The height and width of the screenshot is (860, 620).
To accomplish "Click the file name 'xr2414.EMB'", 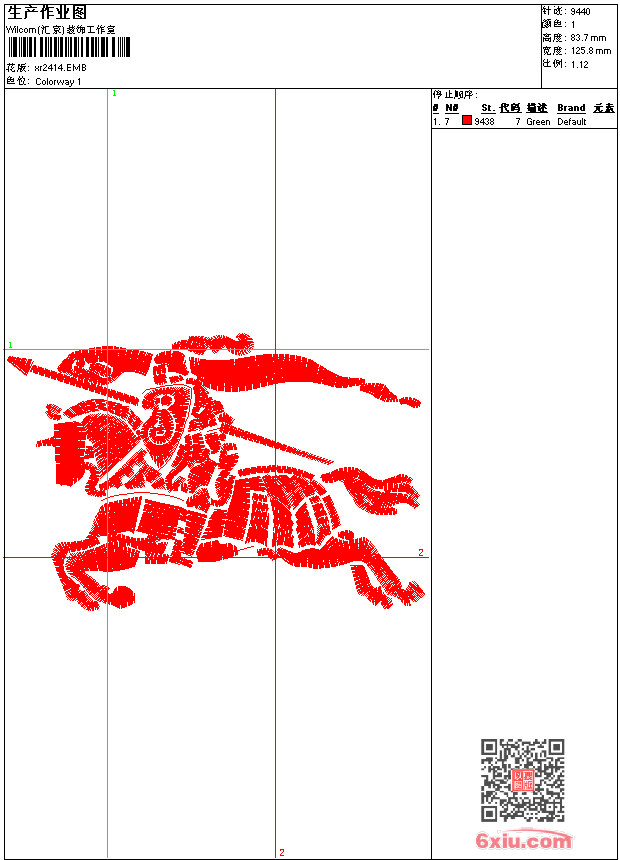I will 60,68.
